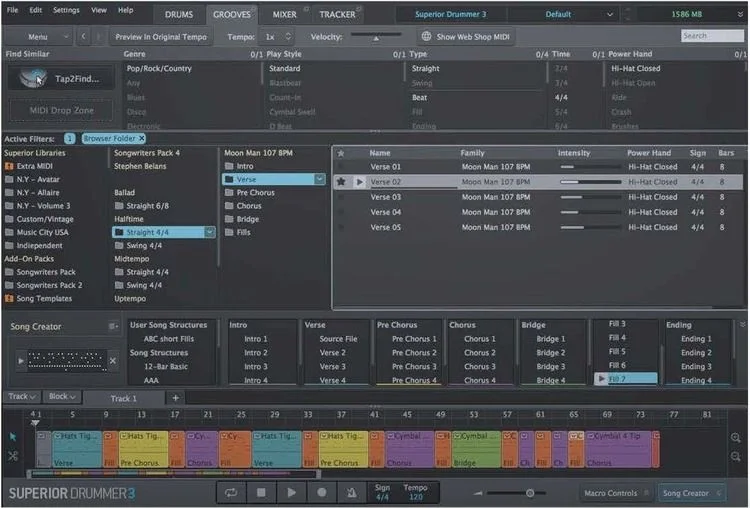Click the Tap2Find drum pad icon
The width and height of the screenshot is (750, 508).
click(x=33, y=78)
